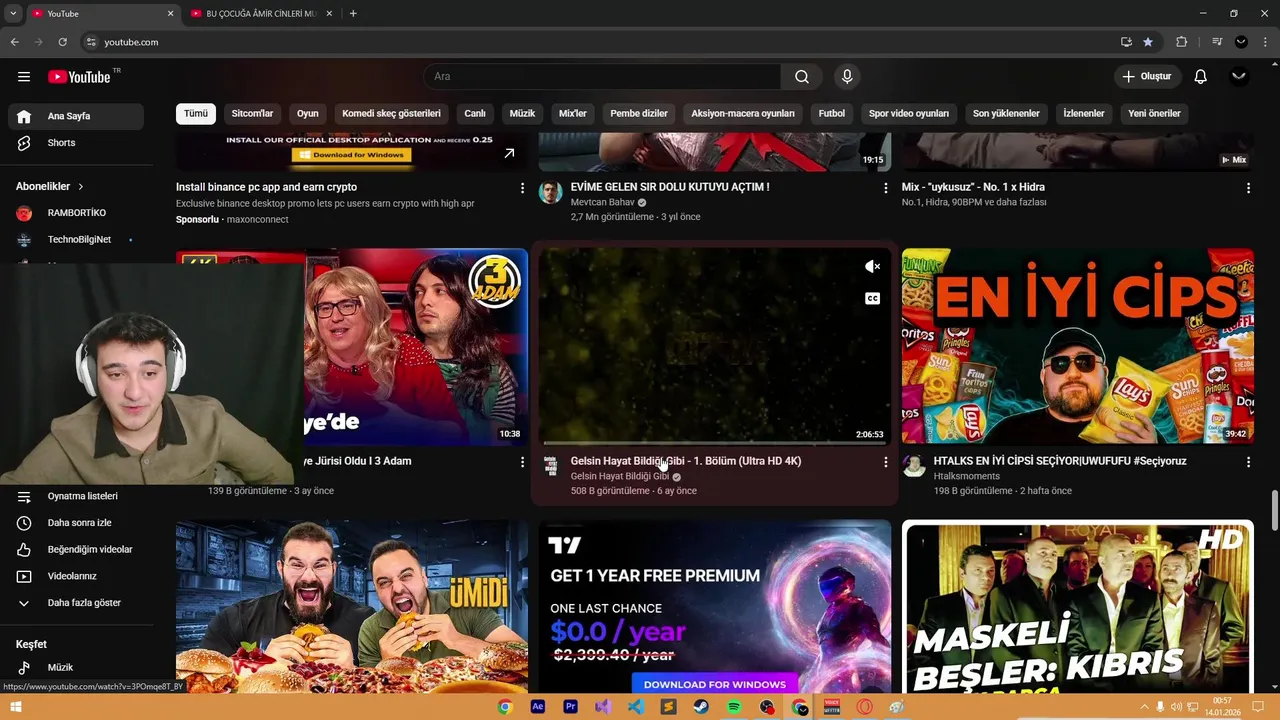The height and width of the screenshot is (720, 1280).
Task: Select the Mix'ler filter chip
Action: (573, 114)
